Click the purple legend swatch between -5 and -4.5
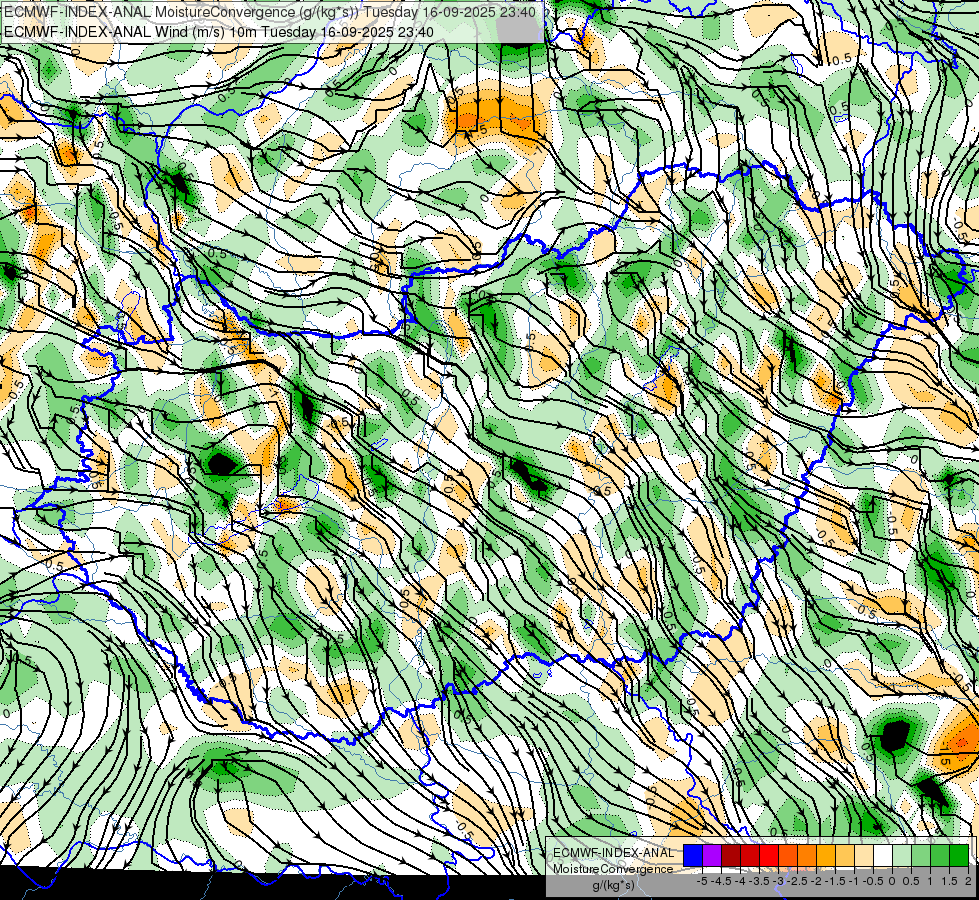Image resolution: width=979 pixels, height=900 pixels. point(712,855)
